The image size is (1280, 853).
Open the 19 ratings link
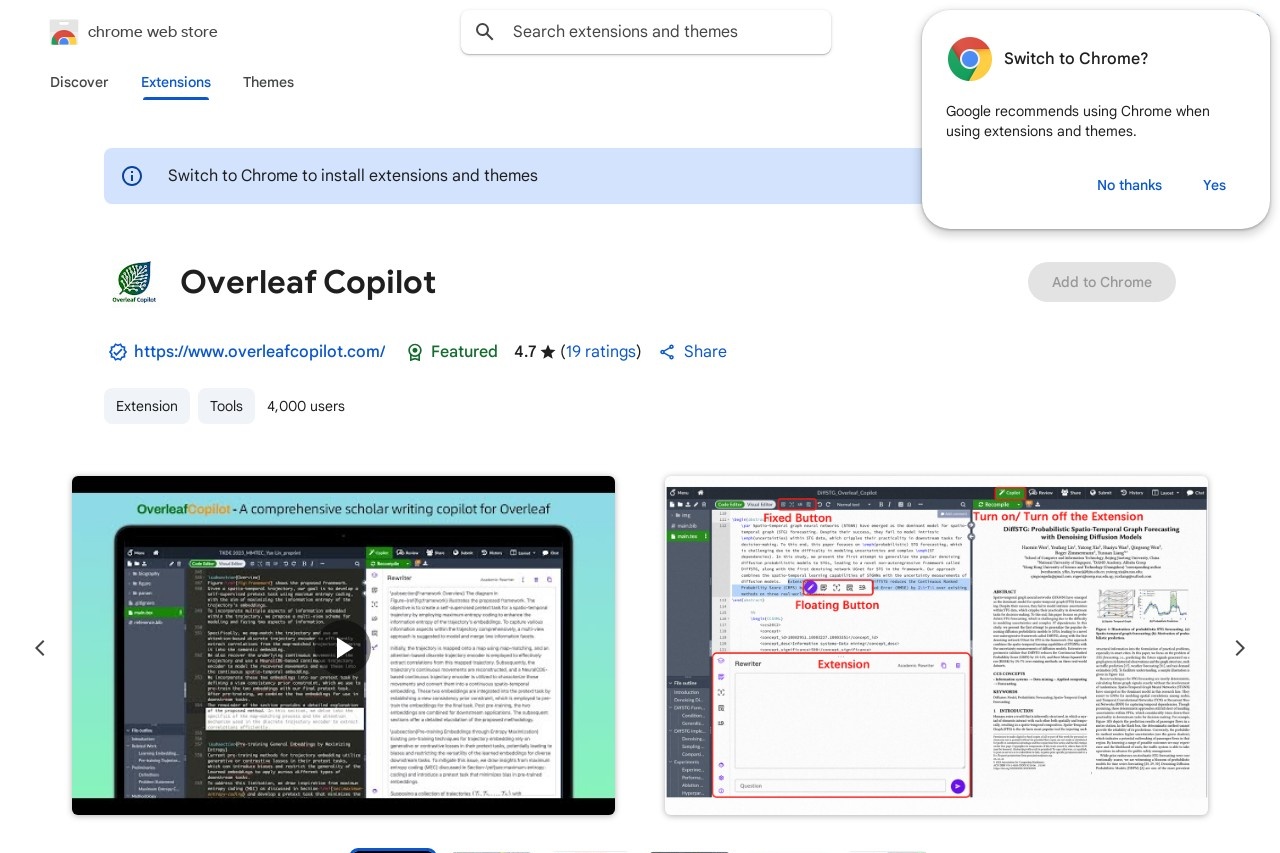[x=600, y=352]
